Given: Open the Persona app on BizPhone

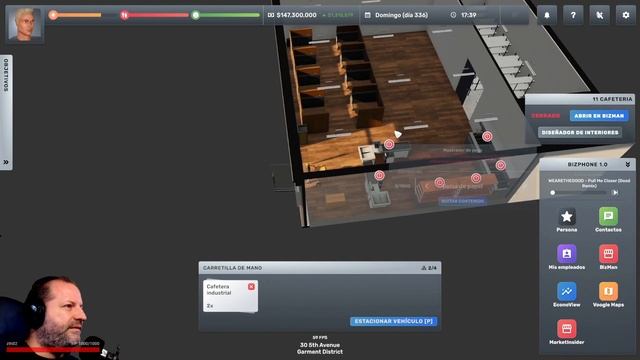Looking at the screenshot, I should 567,217.
